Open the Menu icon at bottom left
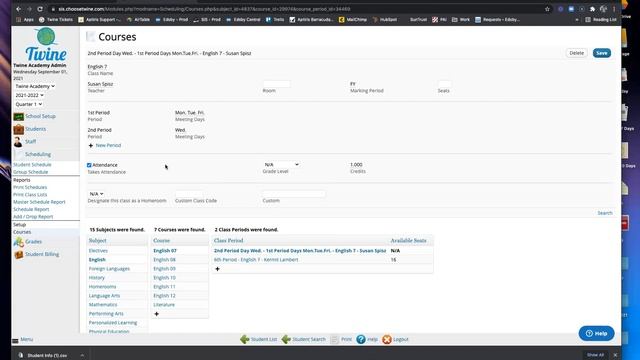Screen dimensions: 640x360 click(x=16, y=340)
